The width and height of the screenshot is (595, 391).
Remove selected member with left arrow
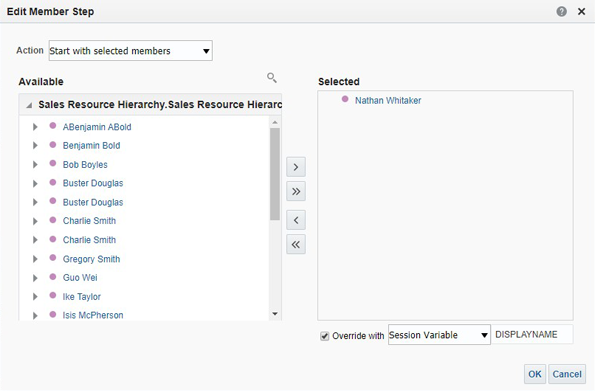(x=296, y=220)
